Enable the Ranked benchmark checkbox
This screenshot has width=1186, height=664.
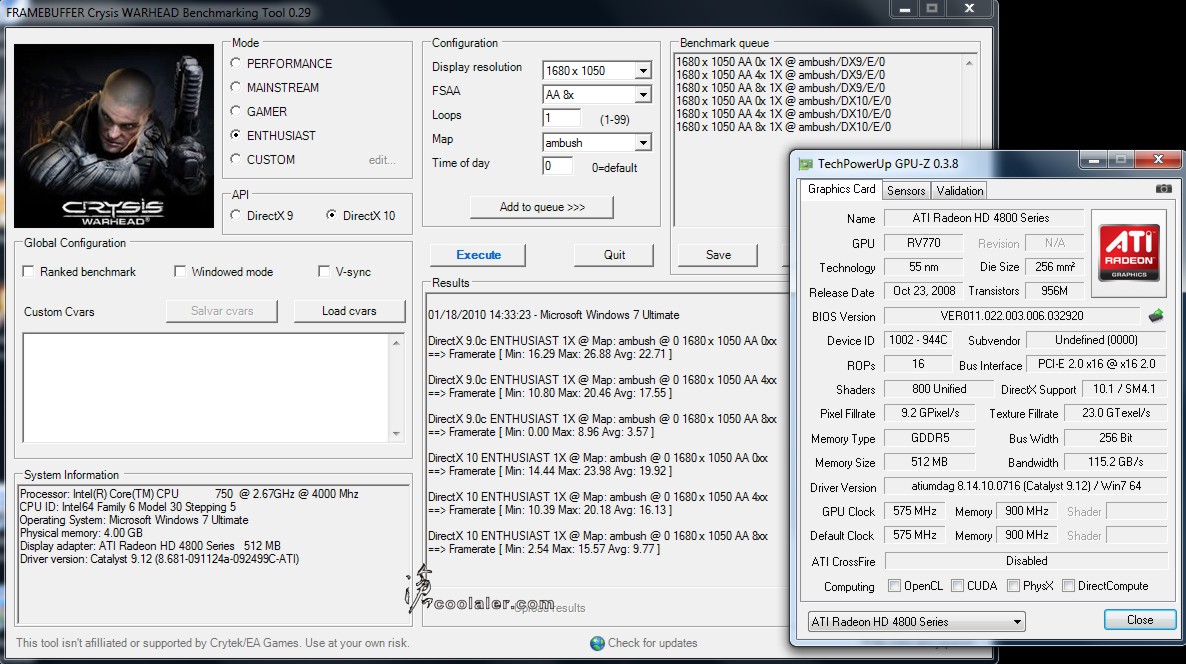point(29,271)
